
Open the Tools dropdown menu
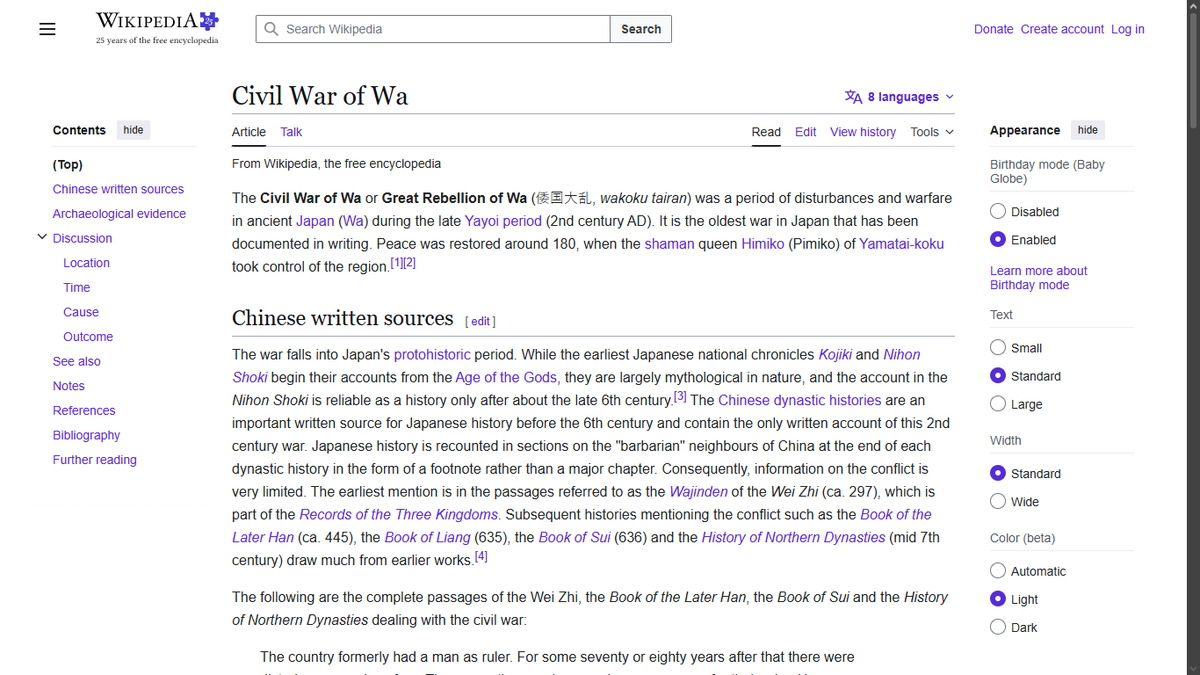932,132
